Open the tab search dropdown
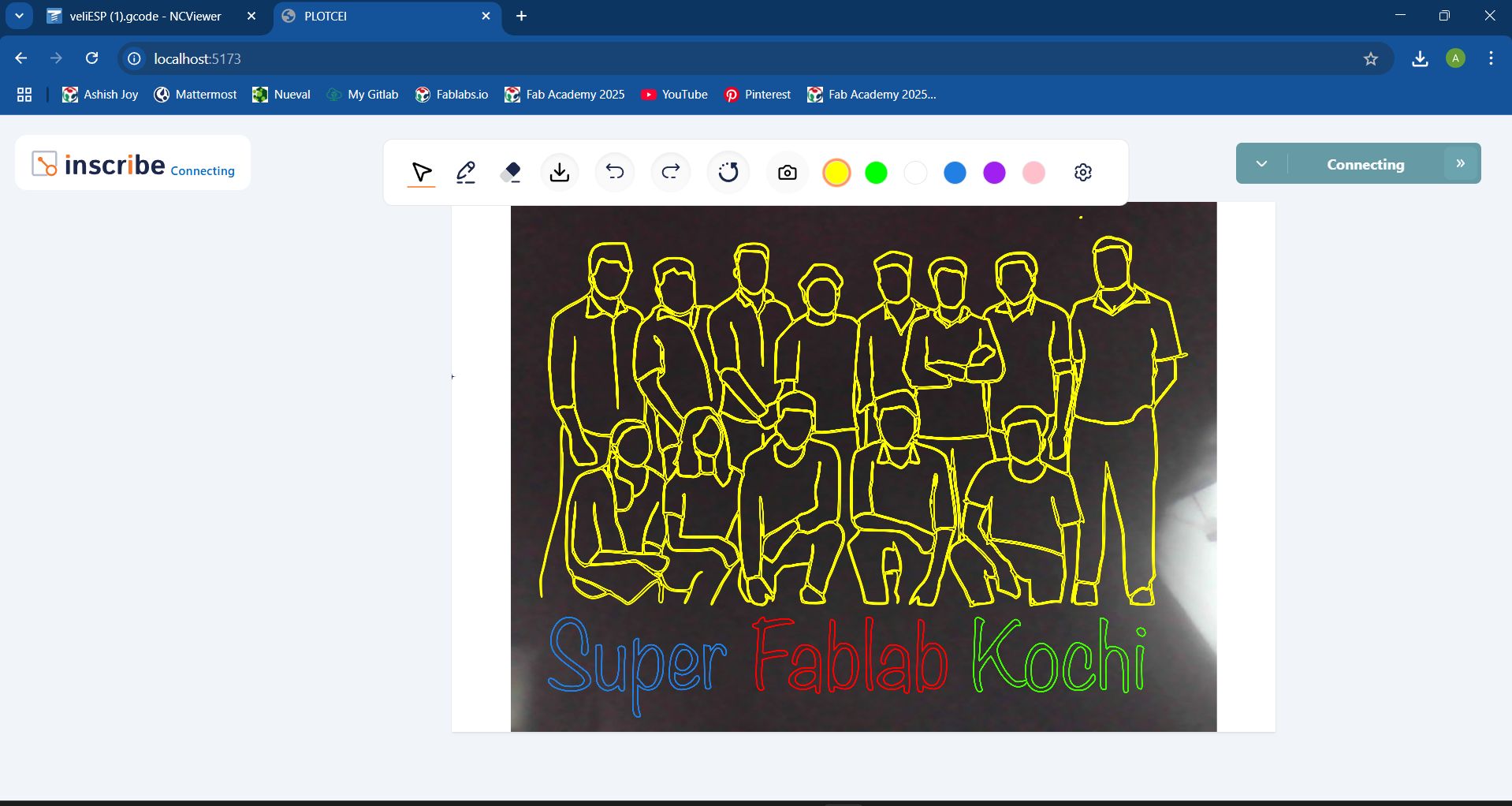The width and height of the screenshot is (1512, 806). pos(19,16)
